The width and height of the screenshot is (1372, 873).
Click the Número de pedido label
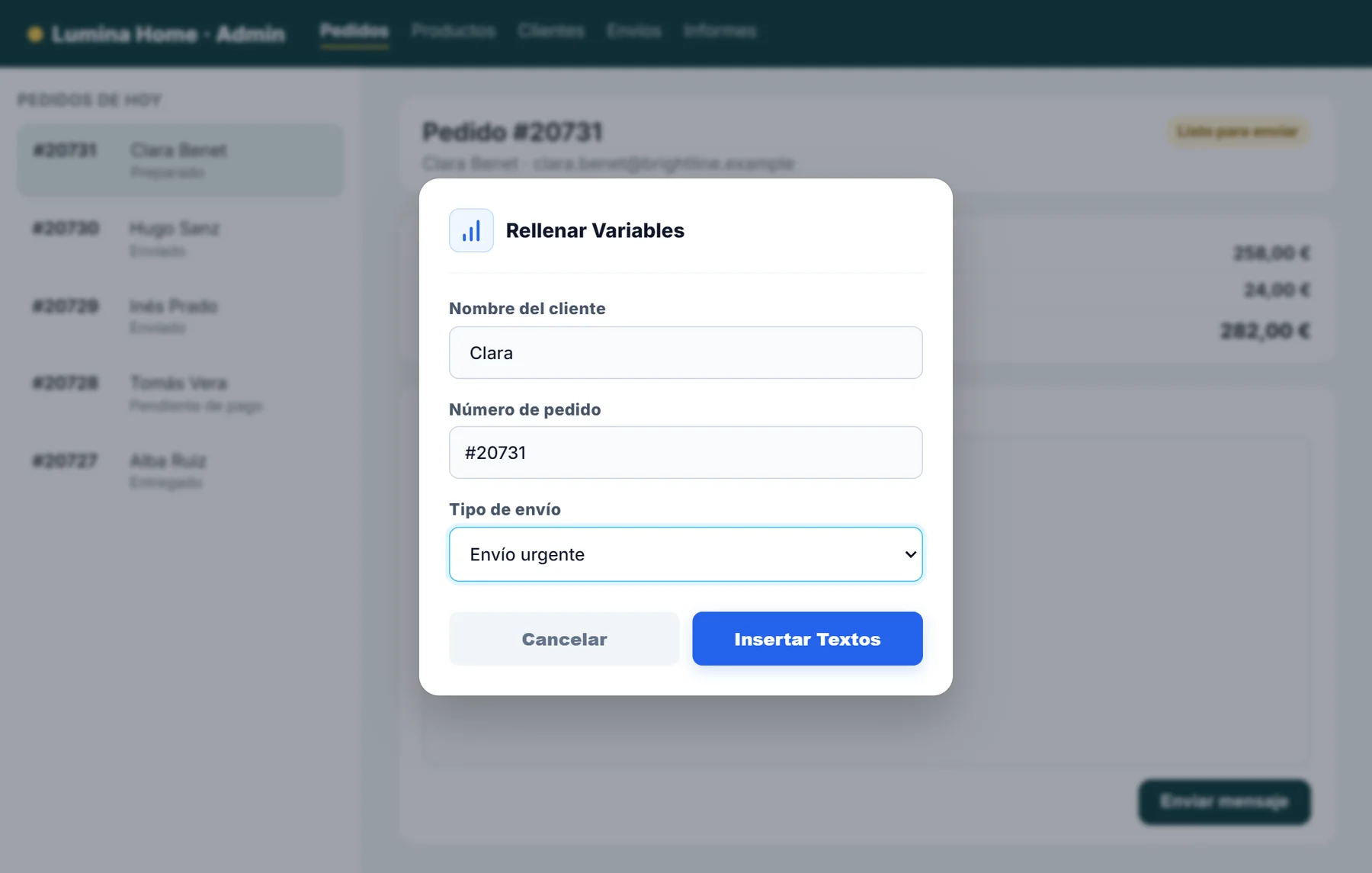(x=524, y=409)
